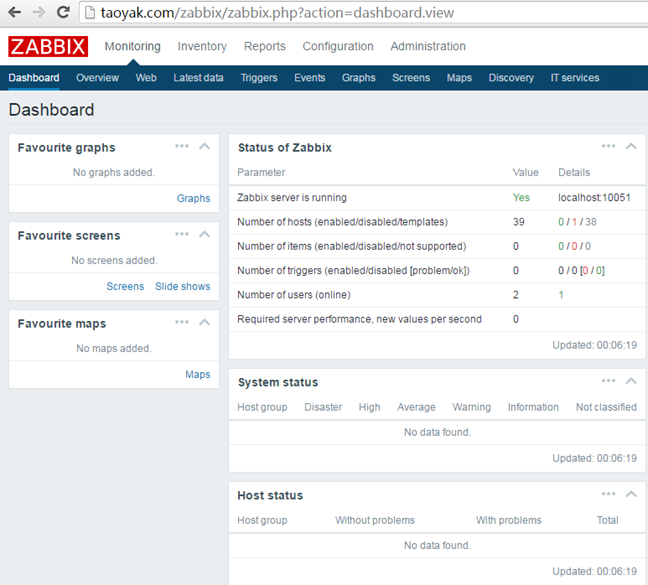Click the 'Without problems' column header
This screenshot has width=648, height=585.
click(375, 521)
